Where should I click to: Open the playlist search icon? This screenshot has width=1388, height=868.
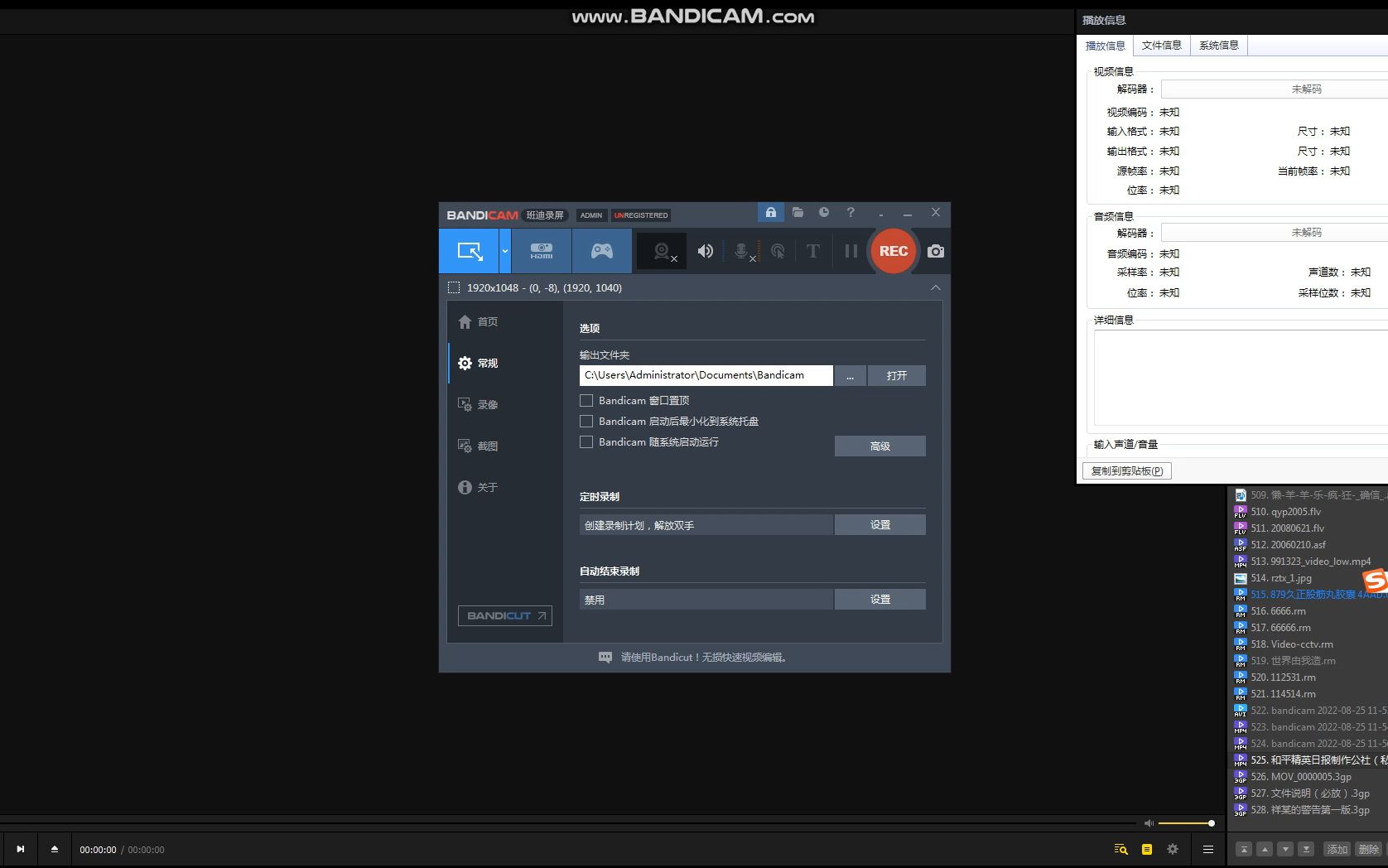coord(1121,849)
